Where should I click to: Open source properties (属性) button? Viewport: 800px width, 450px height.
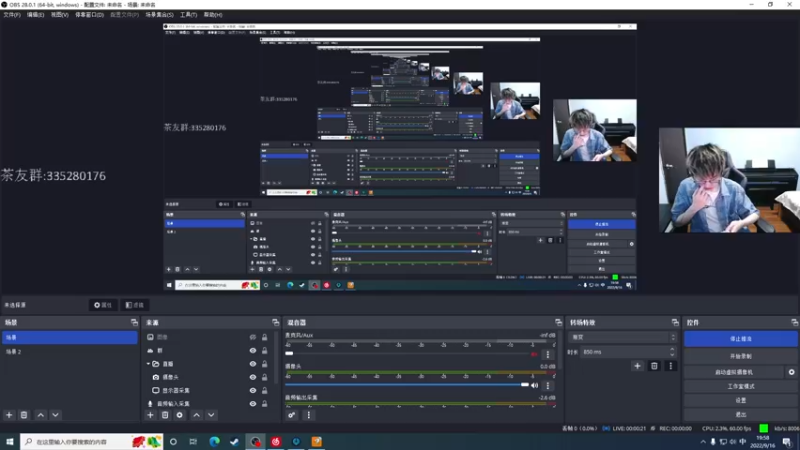pyautogui.click(x=103, y=305)
